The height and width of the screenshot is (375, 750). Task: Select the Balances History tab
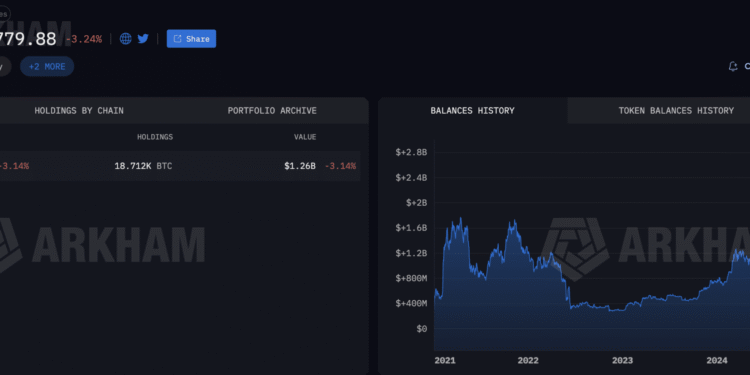pos(472,110)
